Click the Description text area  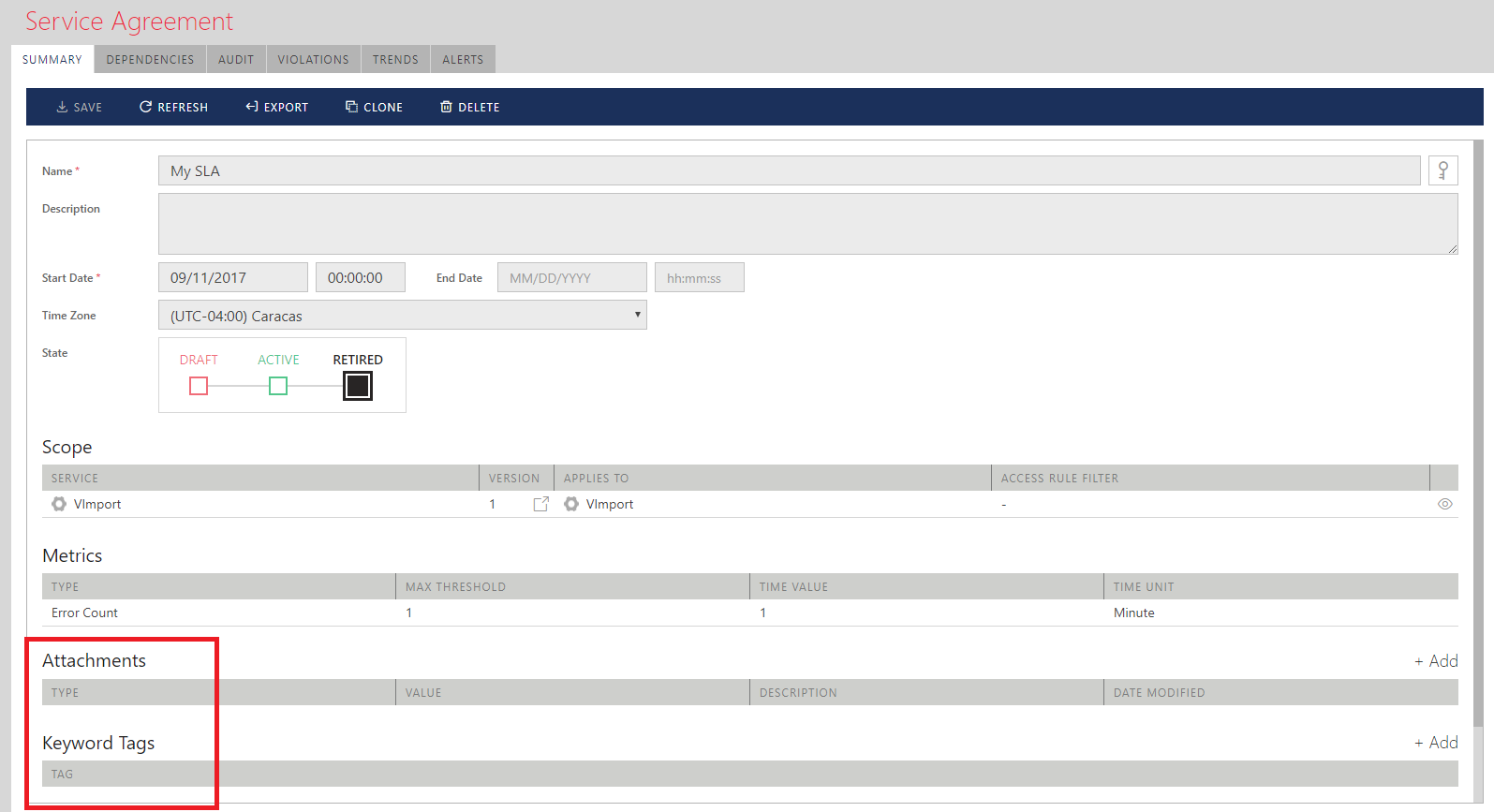click(807, 224)
